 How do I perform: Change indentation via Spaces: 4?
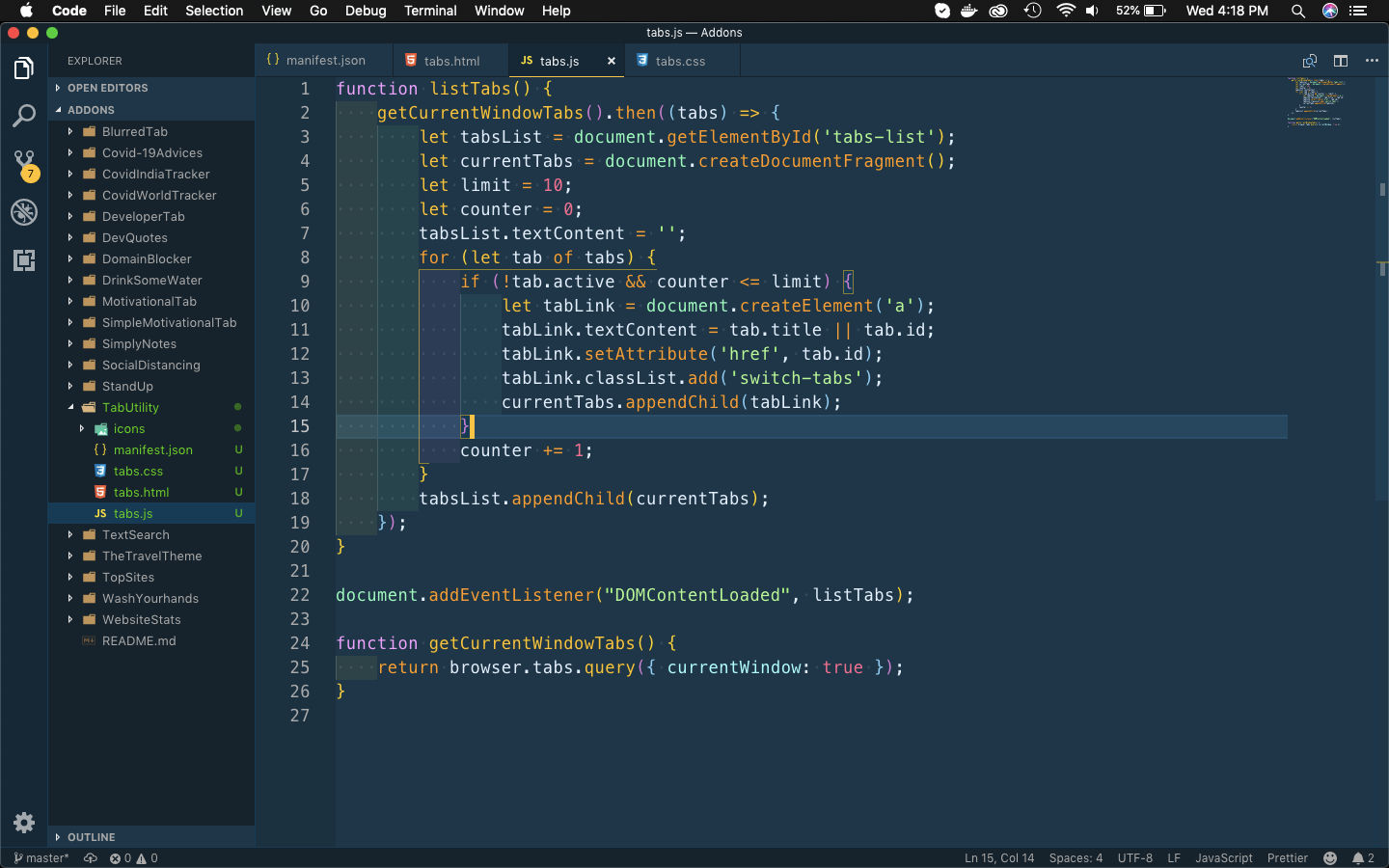coord(1076,858)
